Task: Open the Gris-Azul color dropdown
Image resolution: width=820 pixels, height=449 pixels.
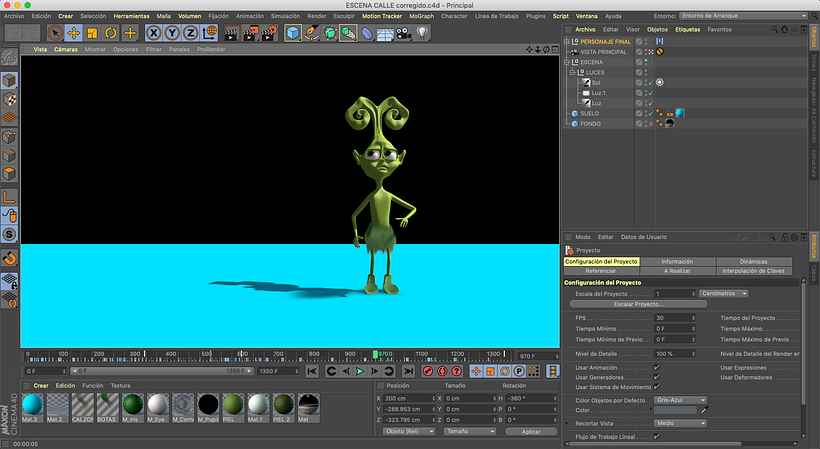Action: pyautogui.click(x=680, y=400)
